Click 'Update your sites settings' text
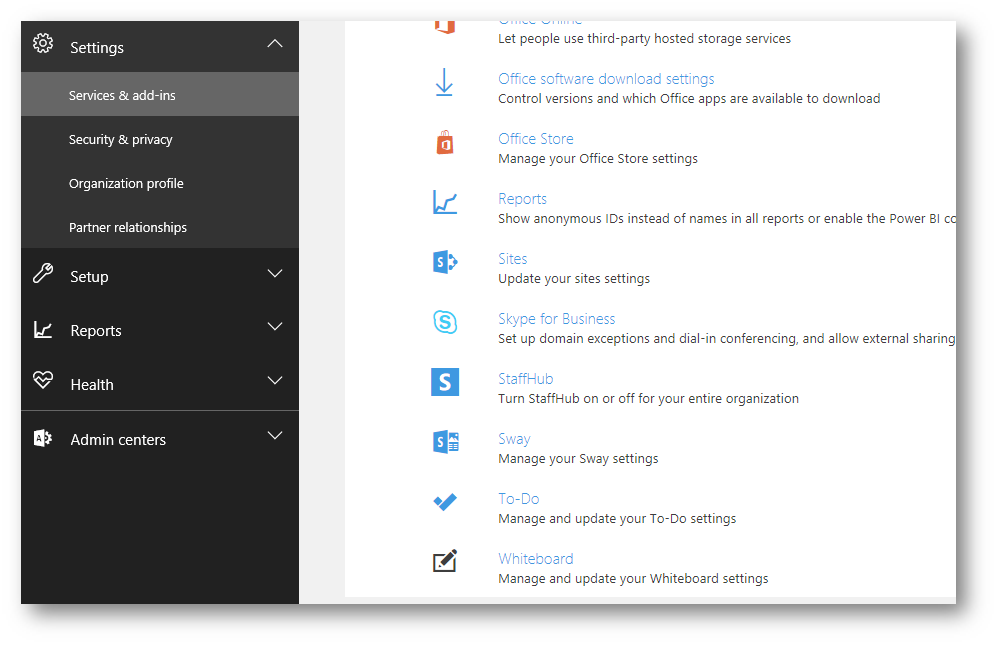Viewport: 998px width, 646px height. point(574,279)
